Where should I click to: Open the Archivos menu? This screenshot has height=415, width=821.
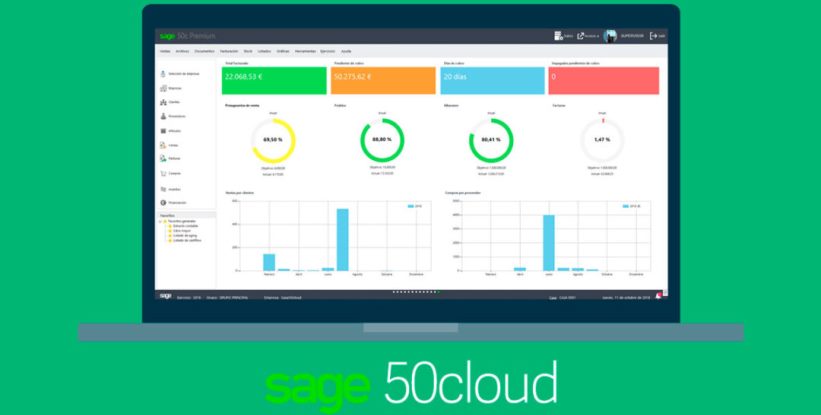182,51
